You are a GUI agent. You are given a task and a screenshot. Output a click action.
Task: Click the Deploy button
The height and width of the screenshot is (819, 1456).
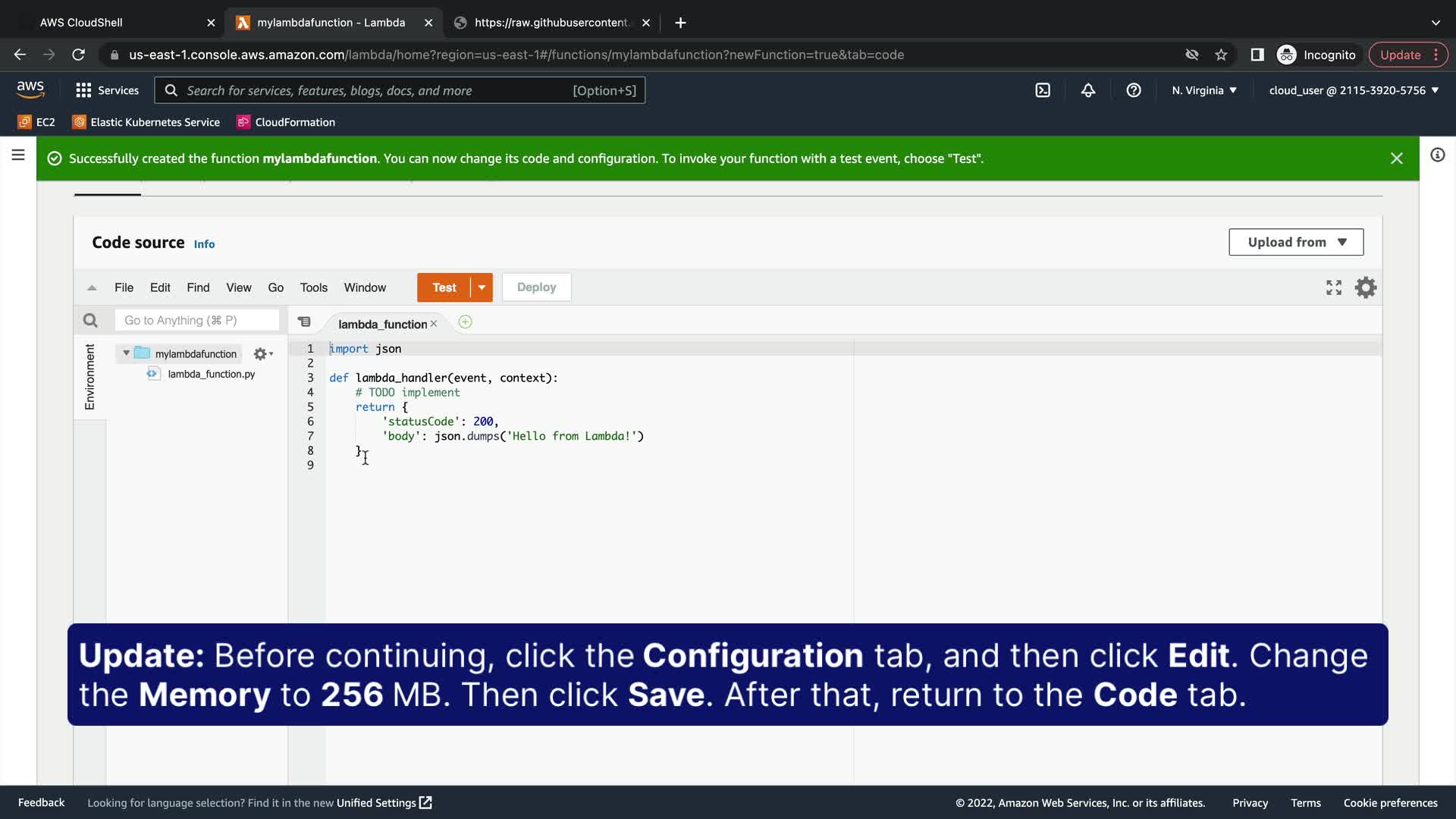tap(536, 287)
